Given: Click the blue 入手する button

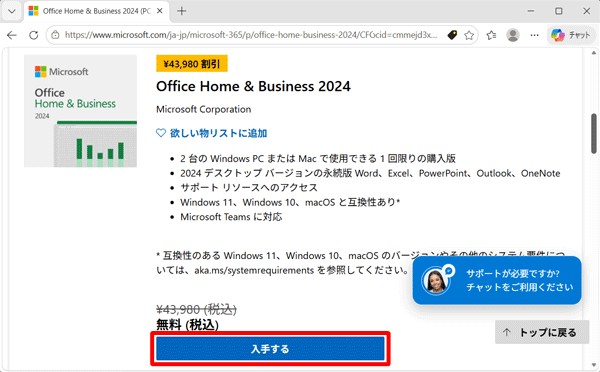Looking at the screenshot, I should 270,349.
